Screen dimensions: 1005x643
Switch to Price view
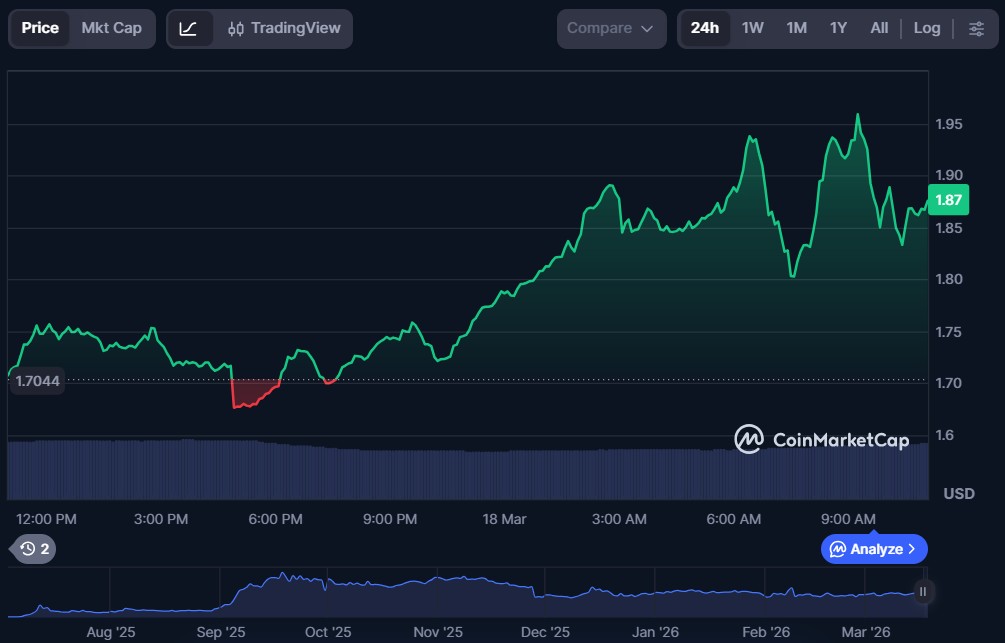pos(40,28)
